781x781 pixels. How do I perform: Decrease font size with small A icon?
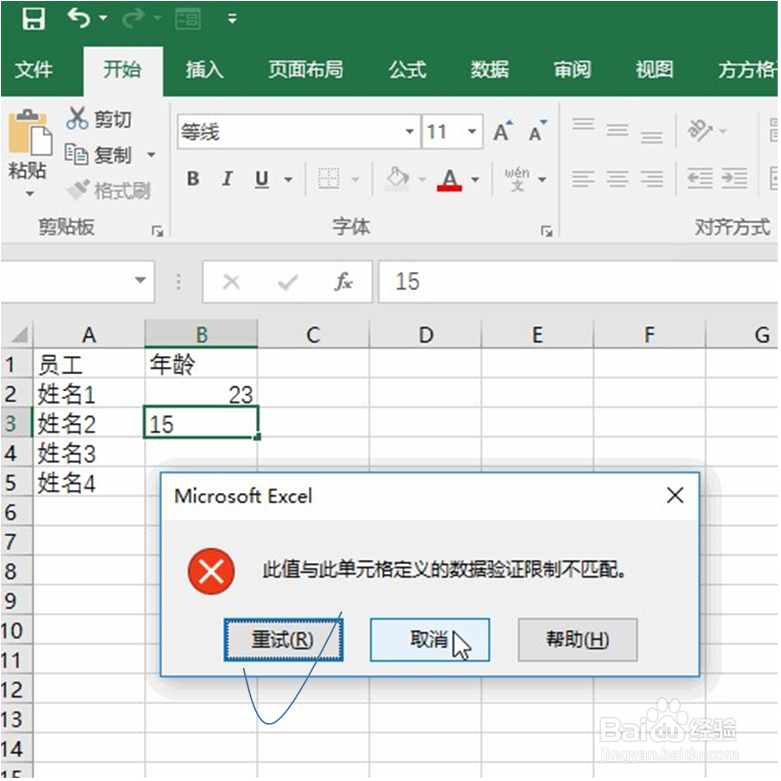tap(537, 131)
